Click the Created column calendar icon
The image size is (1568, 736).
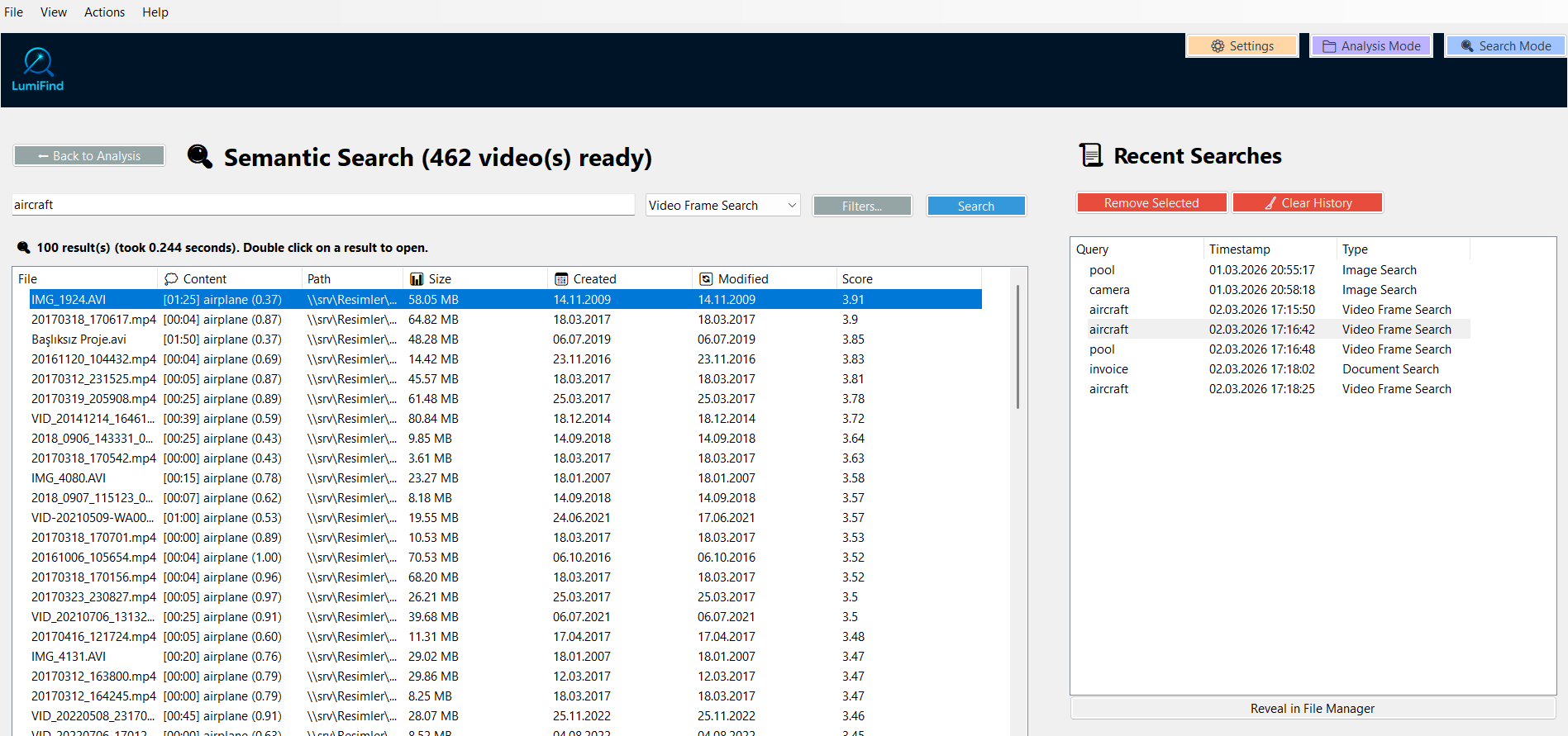(x=561, y=279)
